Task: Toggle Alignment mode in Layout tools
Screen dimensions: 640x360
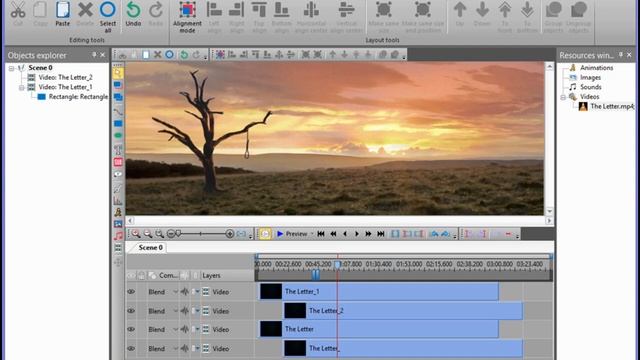Action: (x=187, y=10)
